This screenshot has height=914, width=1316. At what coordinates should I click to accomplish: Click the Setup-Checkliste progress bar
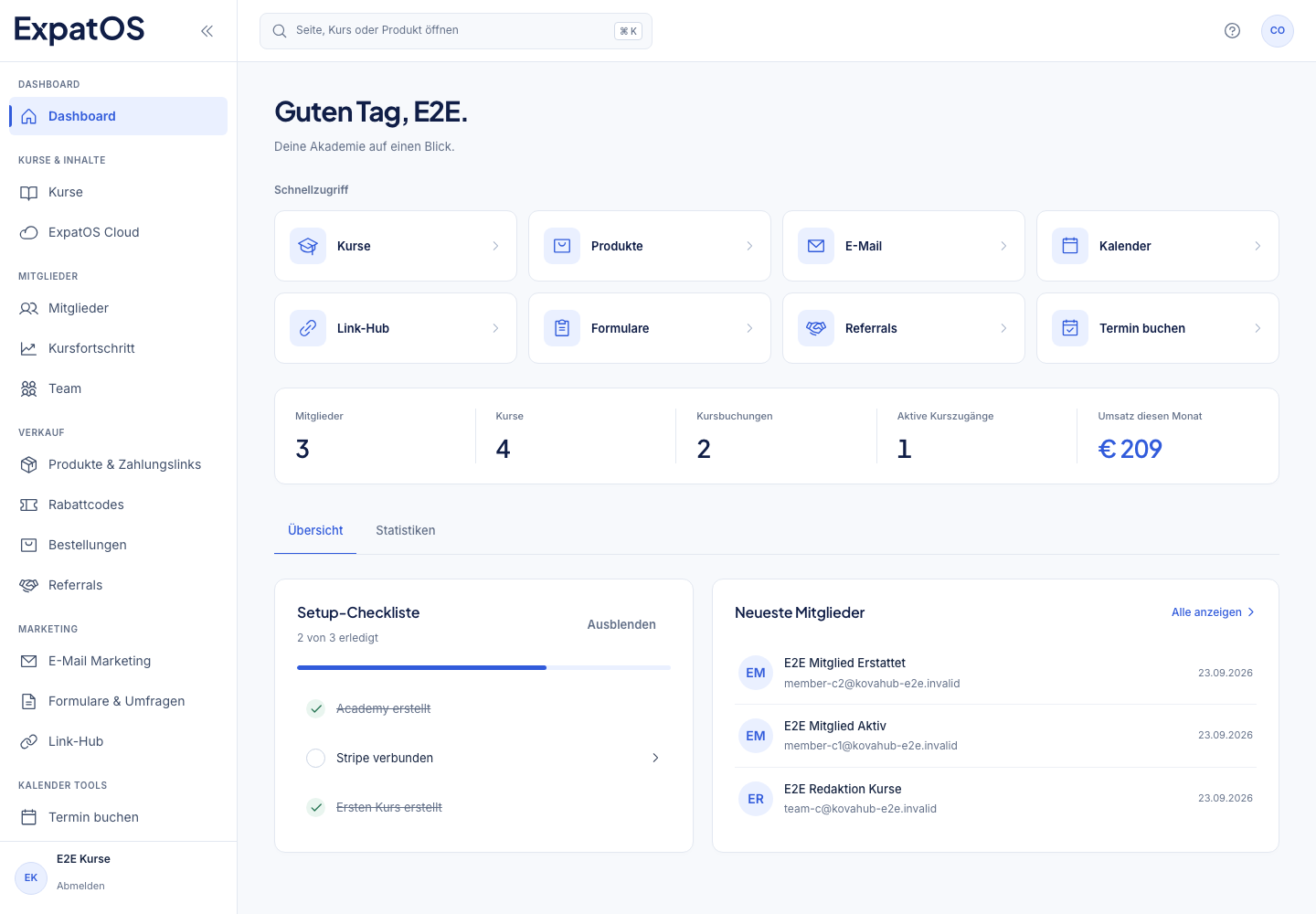pos(483,667)
